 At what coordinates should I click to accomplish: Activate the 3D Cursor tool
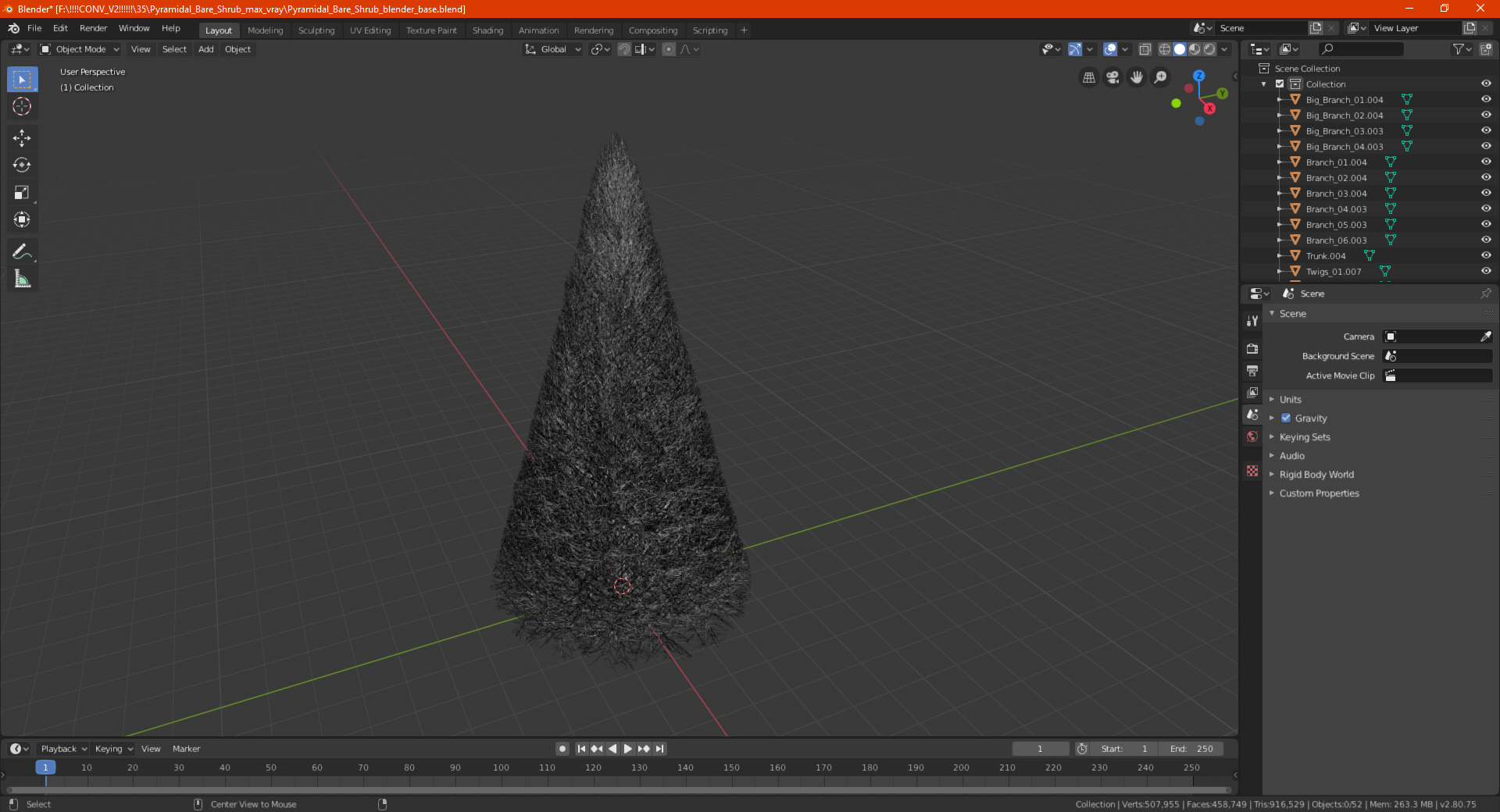tap(22, 107)
